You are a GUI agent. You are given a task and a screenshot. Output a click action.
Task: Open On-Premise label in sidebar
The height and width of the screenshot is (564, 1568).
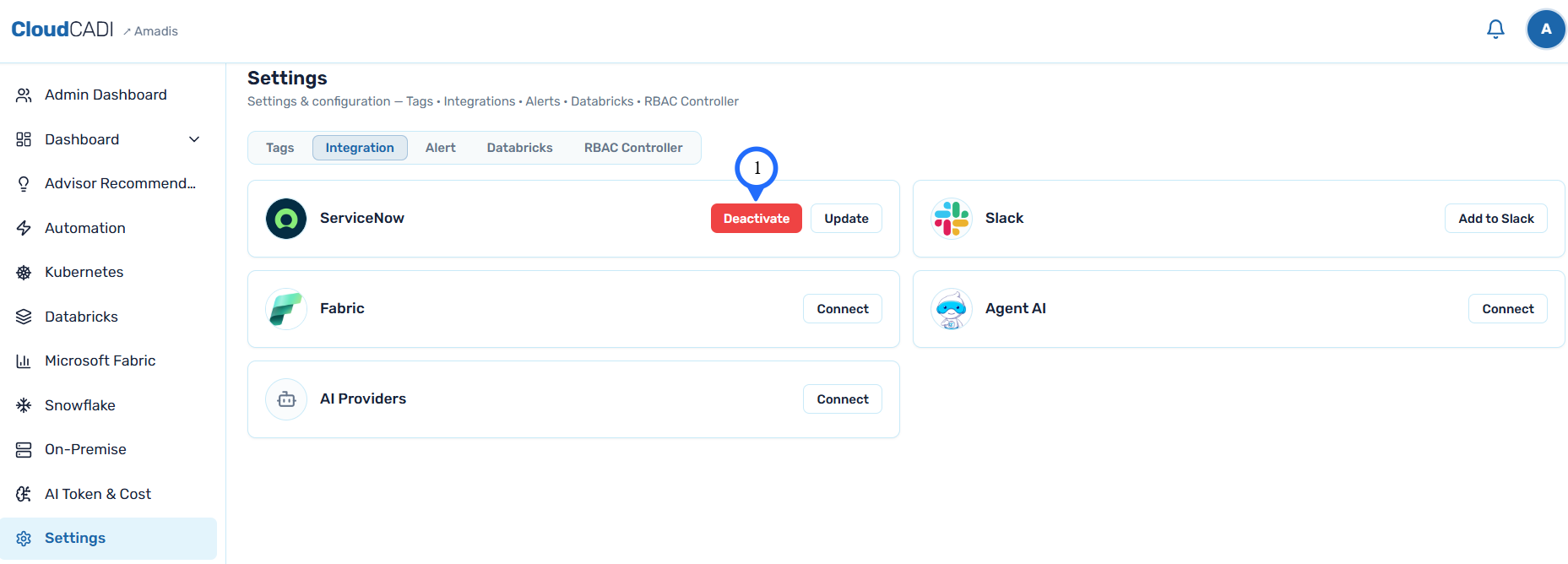tap(85, 449)
